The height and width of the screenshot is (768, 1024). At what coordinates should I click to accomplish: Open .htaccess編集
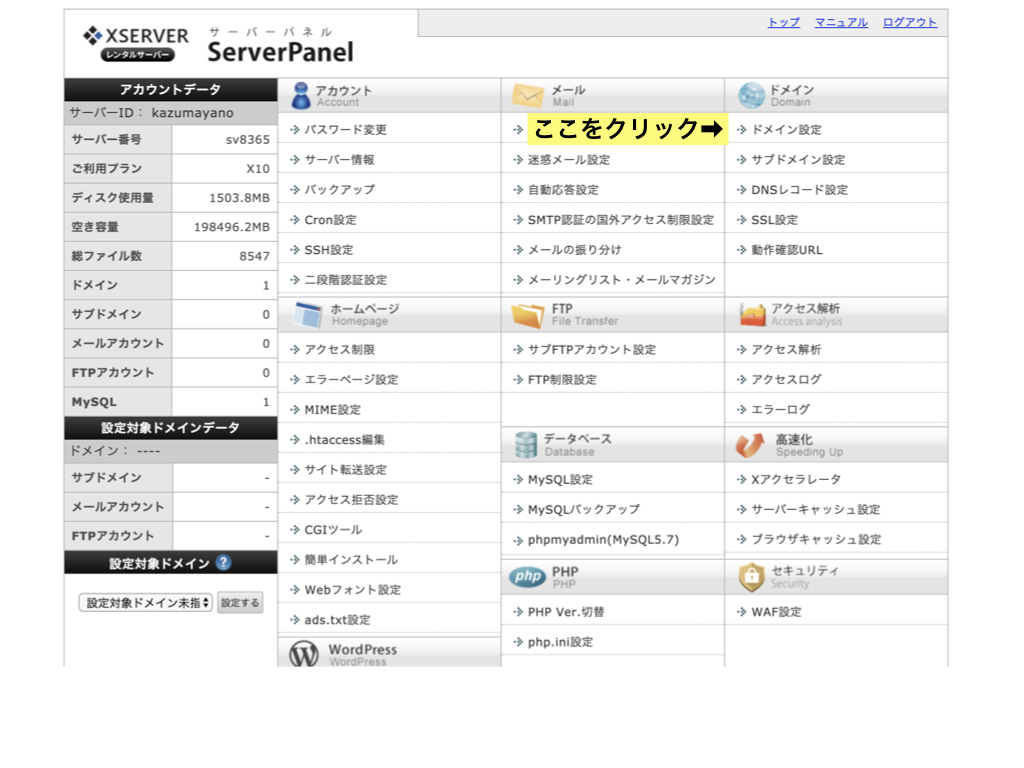344,440
